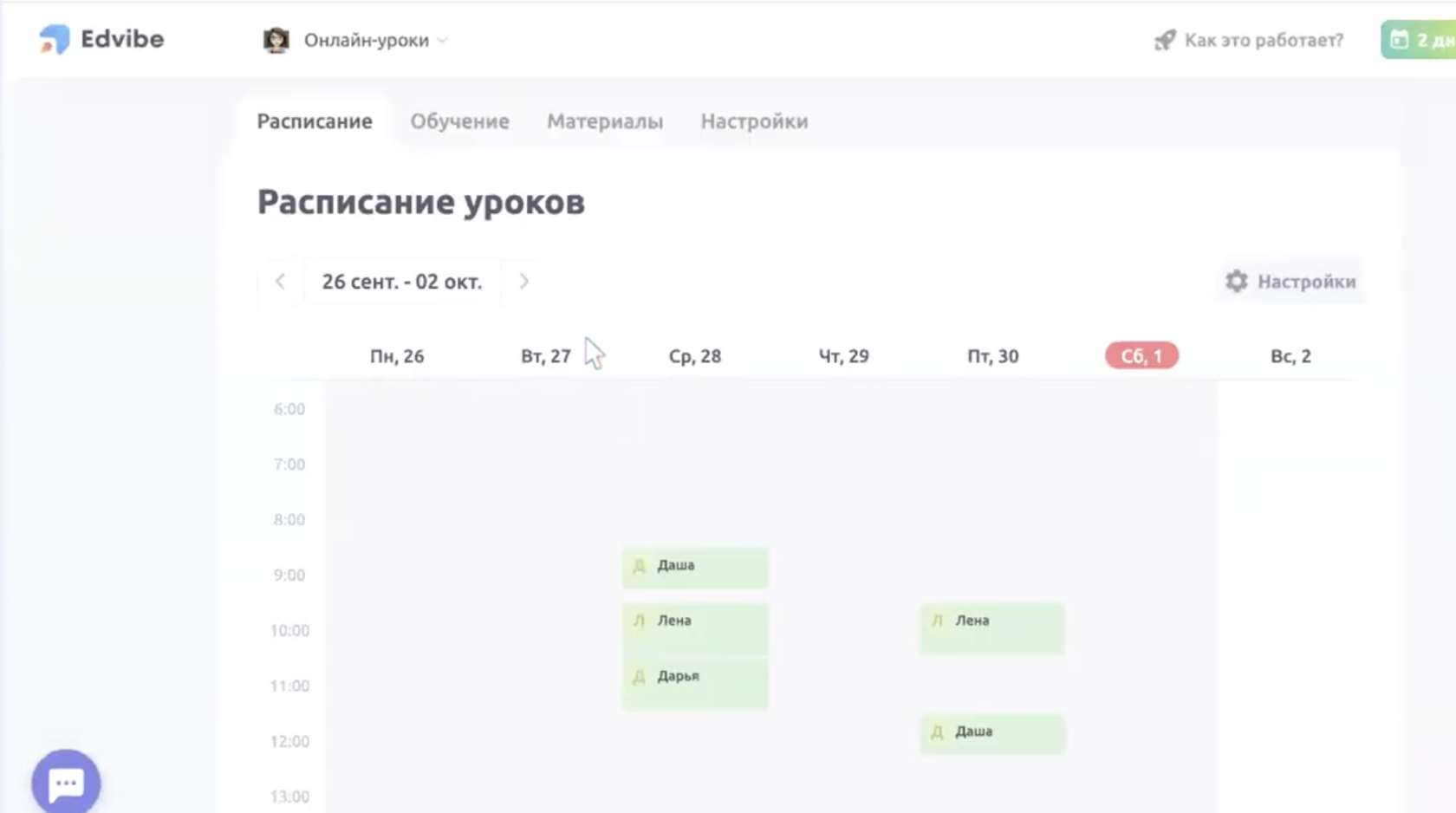Open Даша lesson on Friday at noon
This screenshot has width=1456, height=813.
pos(991,733)
